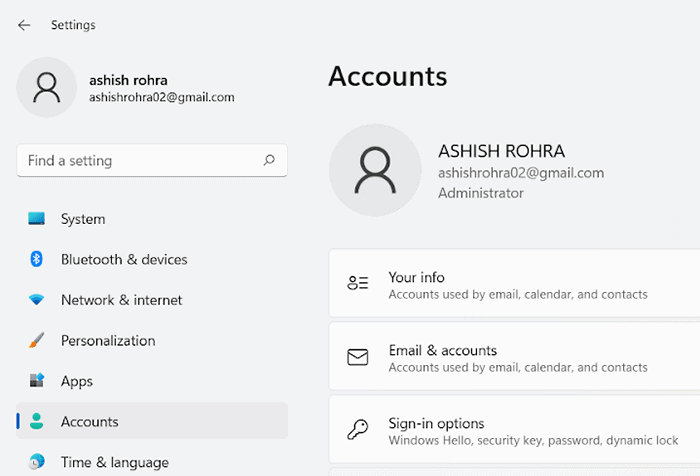The width and height of the screenshot is (700, 476).
Task: Click the Sign-in options key icon
Action: [x=358, y=430]
